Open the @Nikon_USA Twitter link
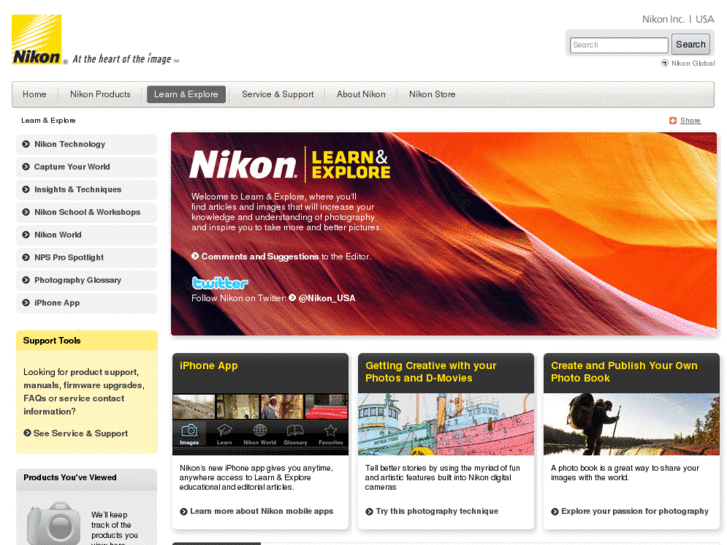Viewport: 727px width, 545px height. (x=327, y=298)
